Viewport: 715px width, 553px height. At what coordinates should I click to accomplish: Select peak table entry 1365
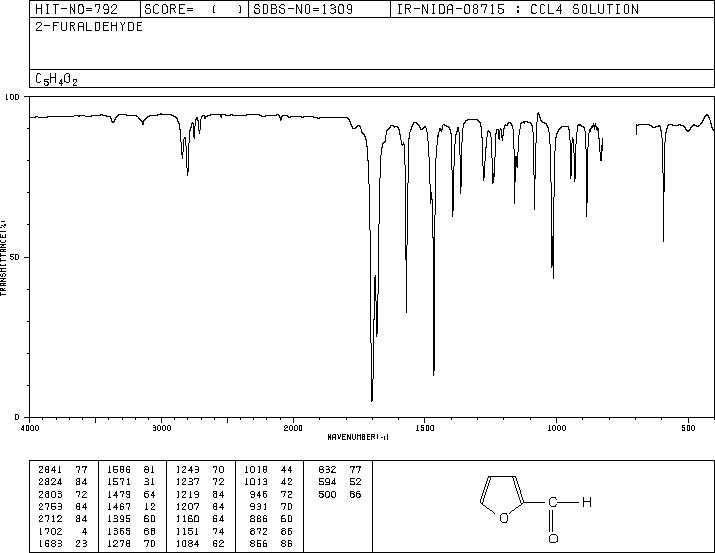coord(119,531)
